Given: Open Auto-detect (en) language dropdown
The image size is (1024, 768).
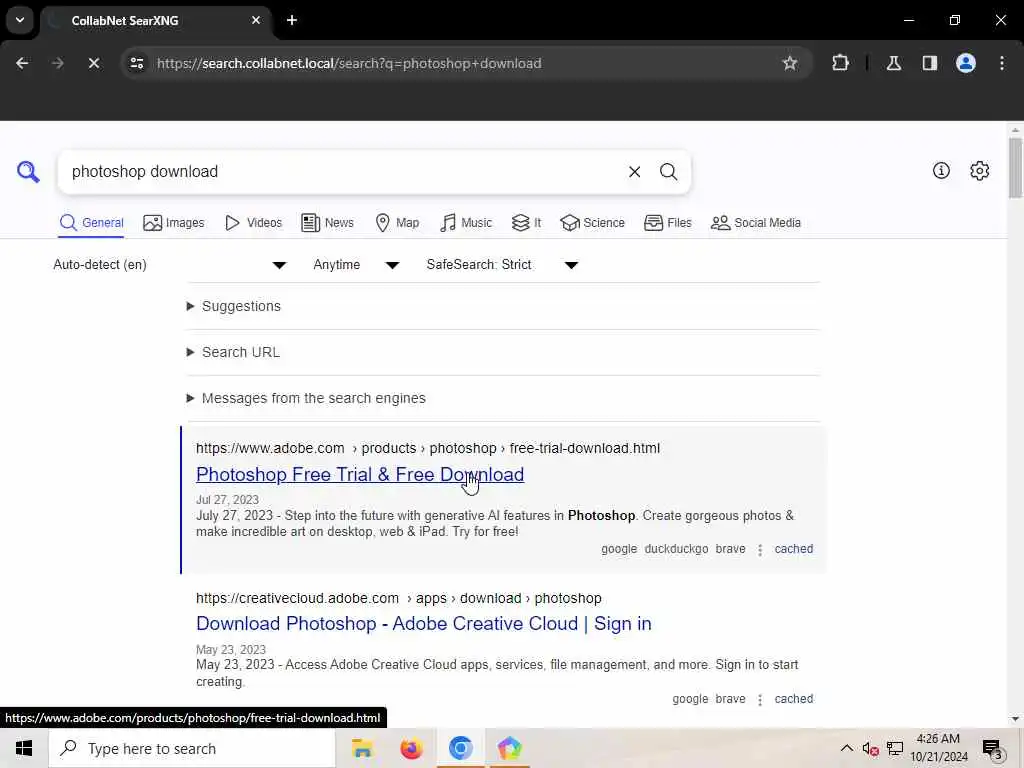Looking at the screenshot, I should 170,264.
